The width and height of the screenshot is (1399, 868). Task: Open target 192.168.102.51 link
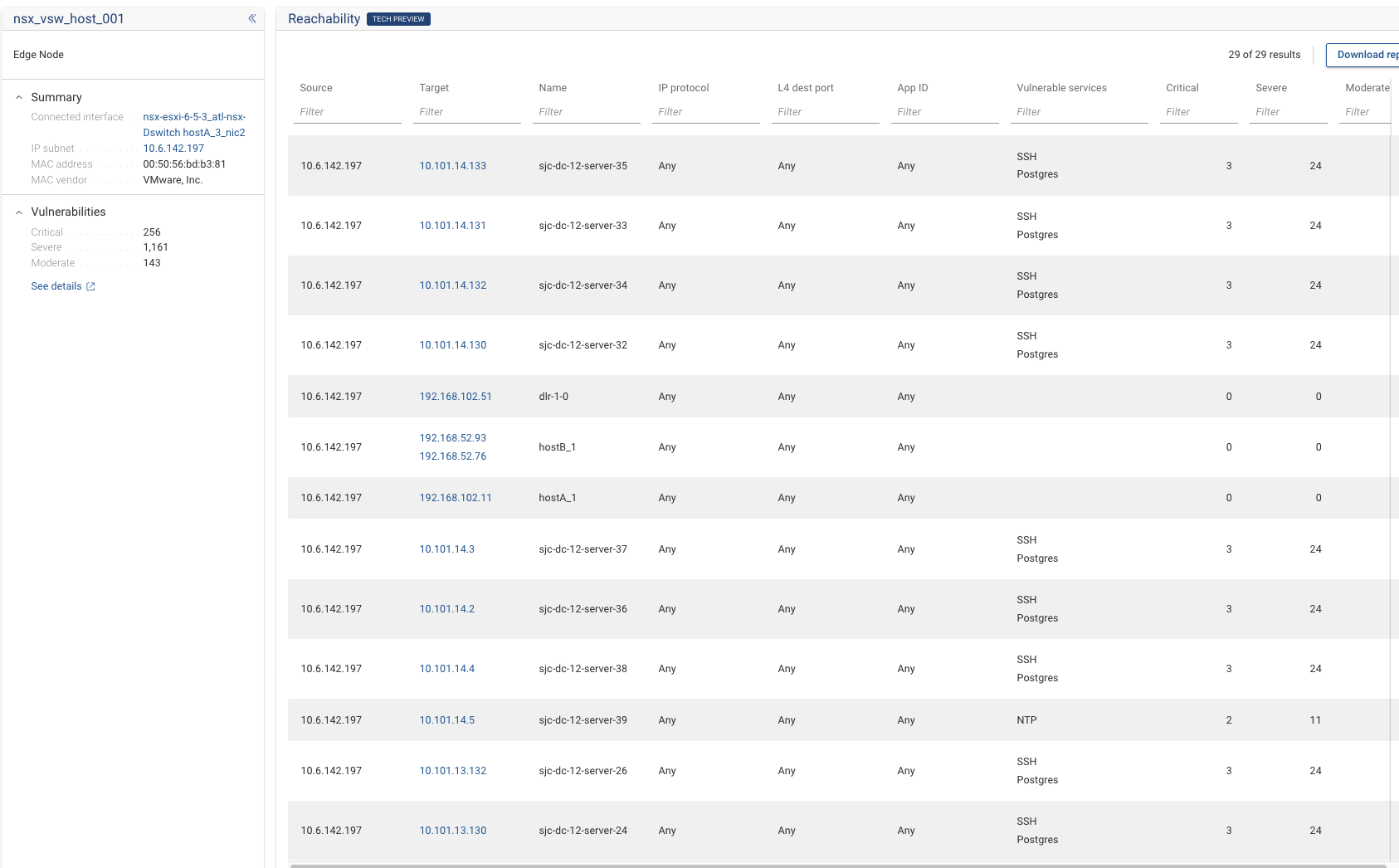click(x=456, y=397)
